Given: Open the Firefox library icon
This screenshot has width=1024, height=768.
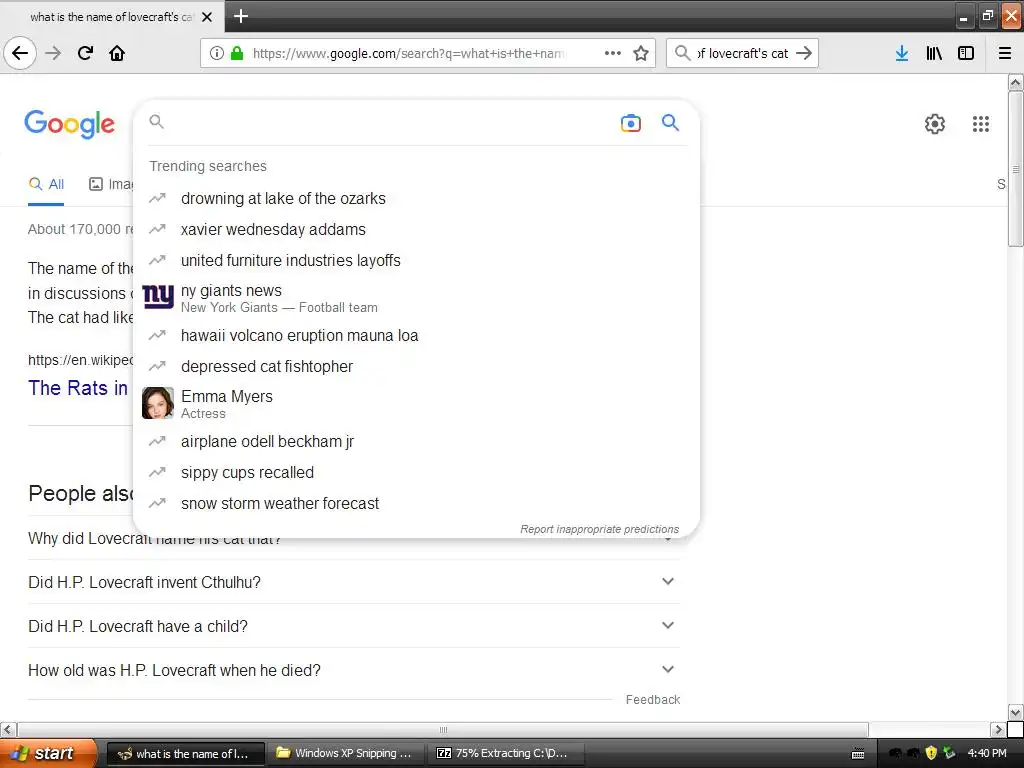Looking at the screenshot, I should pyautogui.click(x=934, y=53).
